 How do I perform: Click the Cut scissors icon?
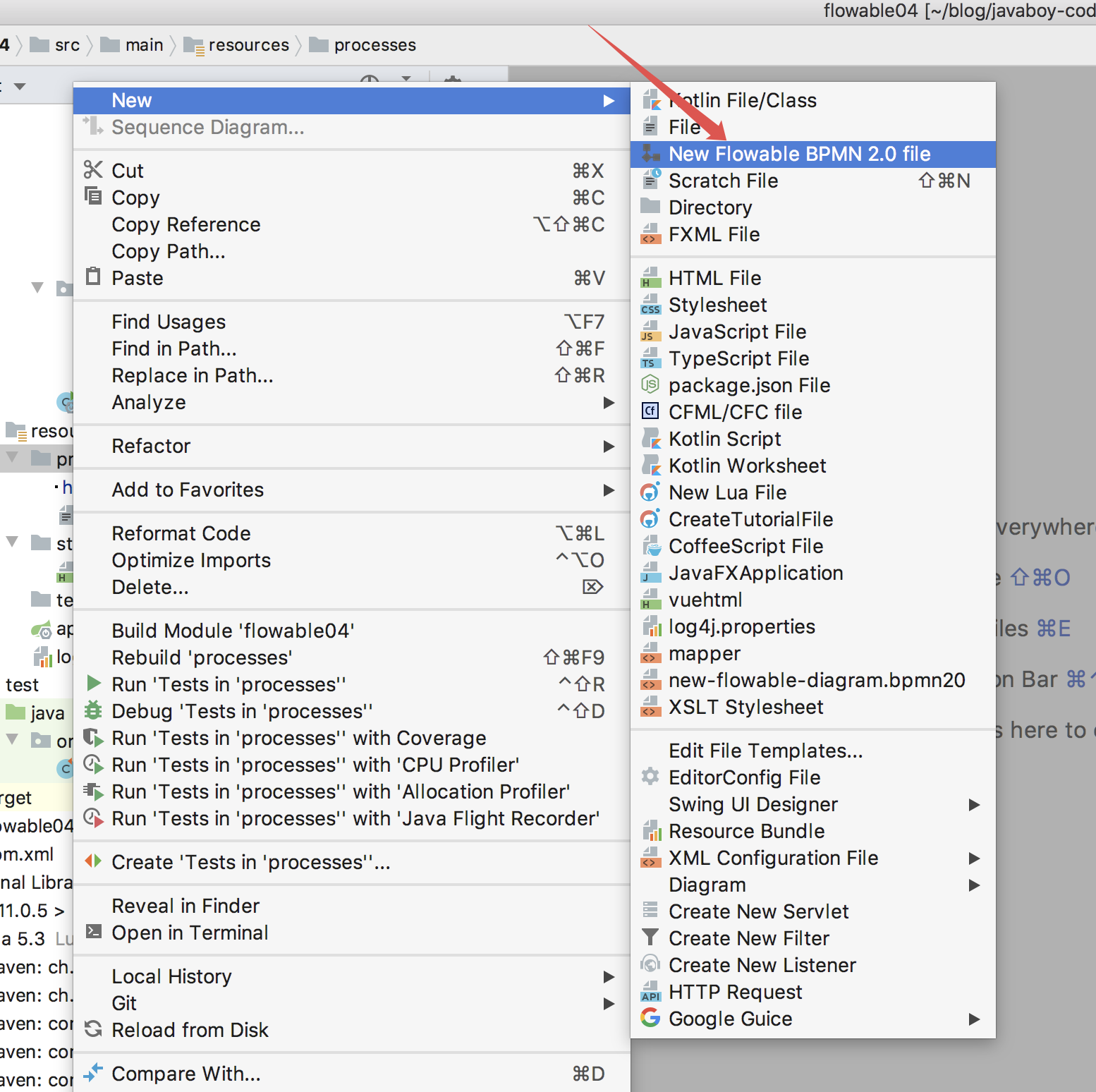point(93,170)
